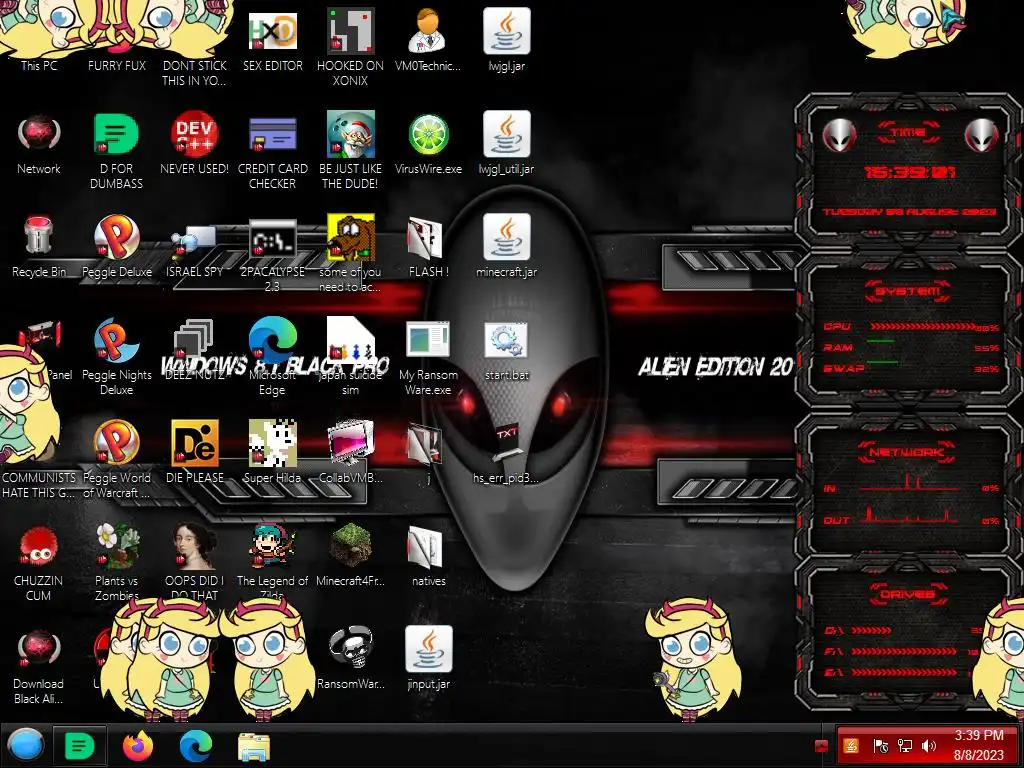The width and height of the screenshot is (1024, 768).
Task: Select the Network desktop icon
Action: 39,143
